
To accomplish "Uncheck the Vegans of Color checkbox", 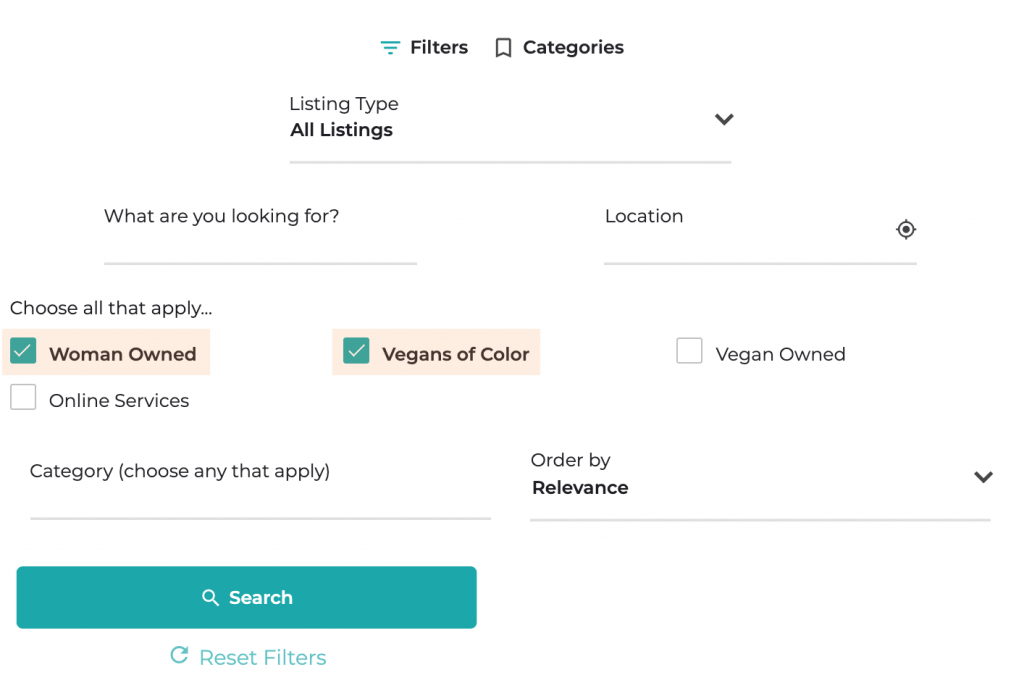I will point(356,351).
